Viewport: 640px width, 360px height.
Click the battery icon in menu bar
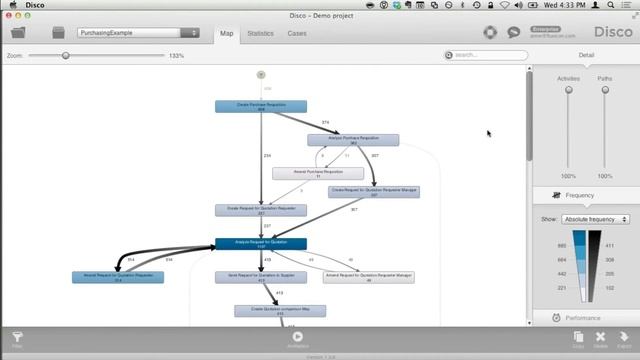(x=533, y=5)
